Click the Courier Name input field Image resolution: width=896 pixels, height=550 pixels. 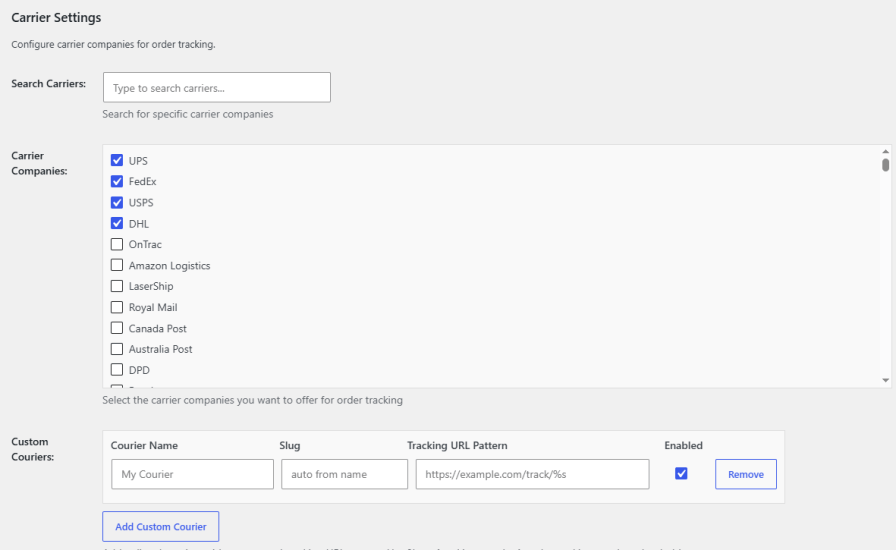[x=193, y=474]
